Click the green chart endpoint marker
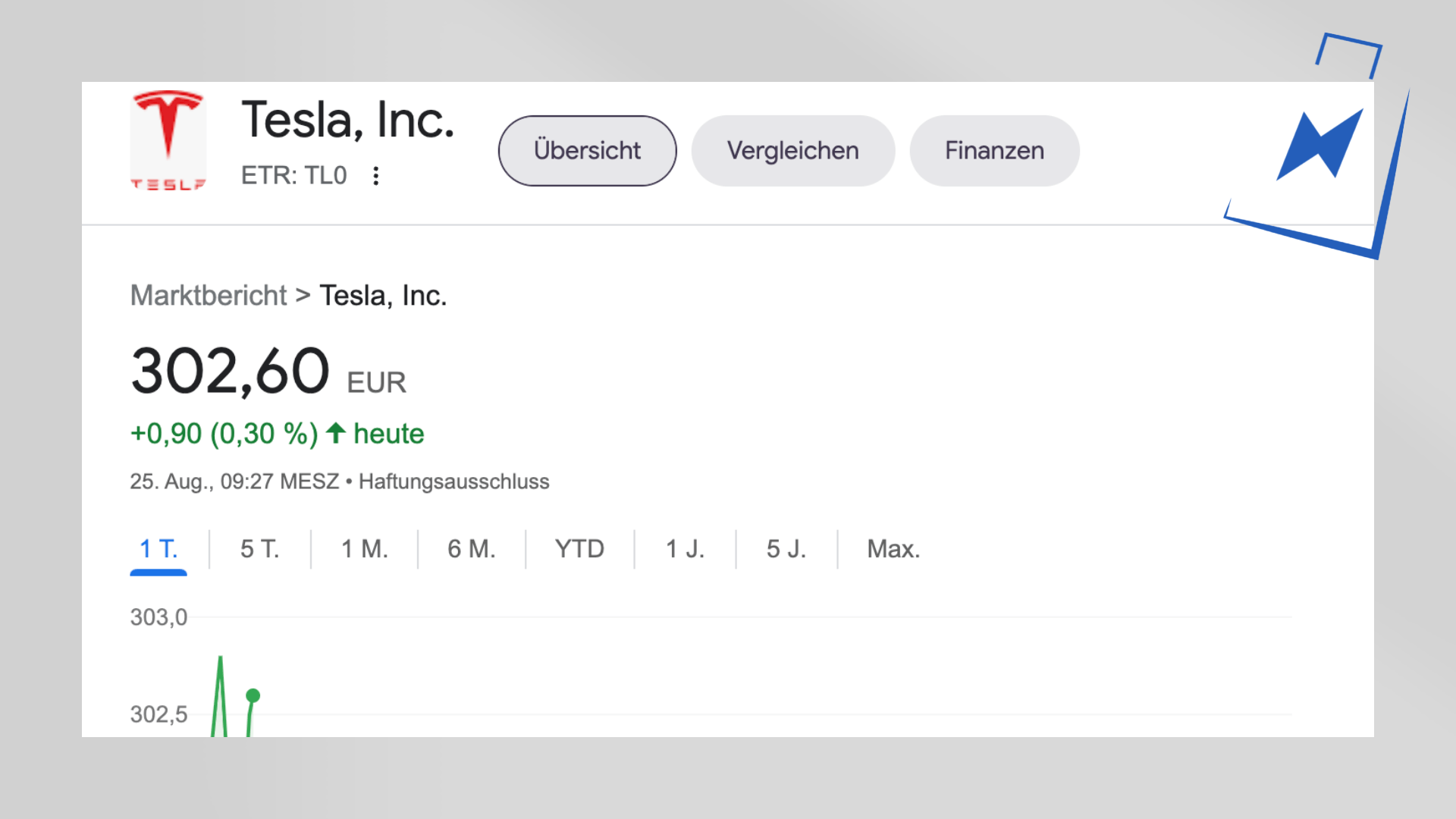1456x819 pixels. coord(253,695)
